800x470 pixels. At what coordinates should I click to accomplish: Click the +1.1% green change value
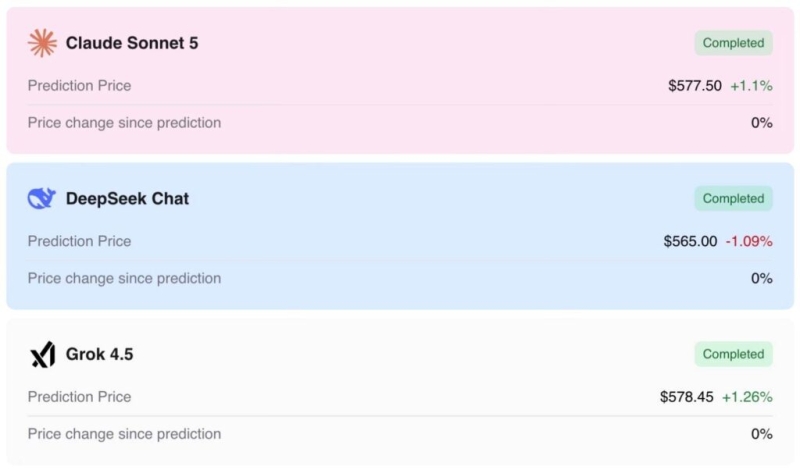click(x=751, y=86)
